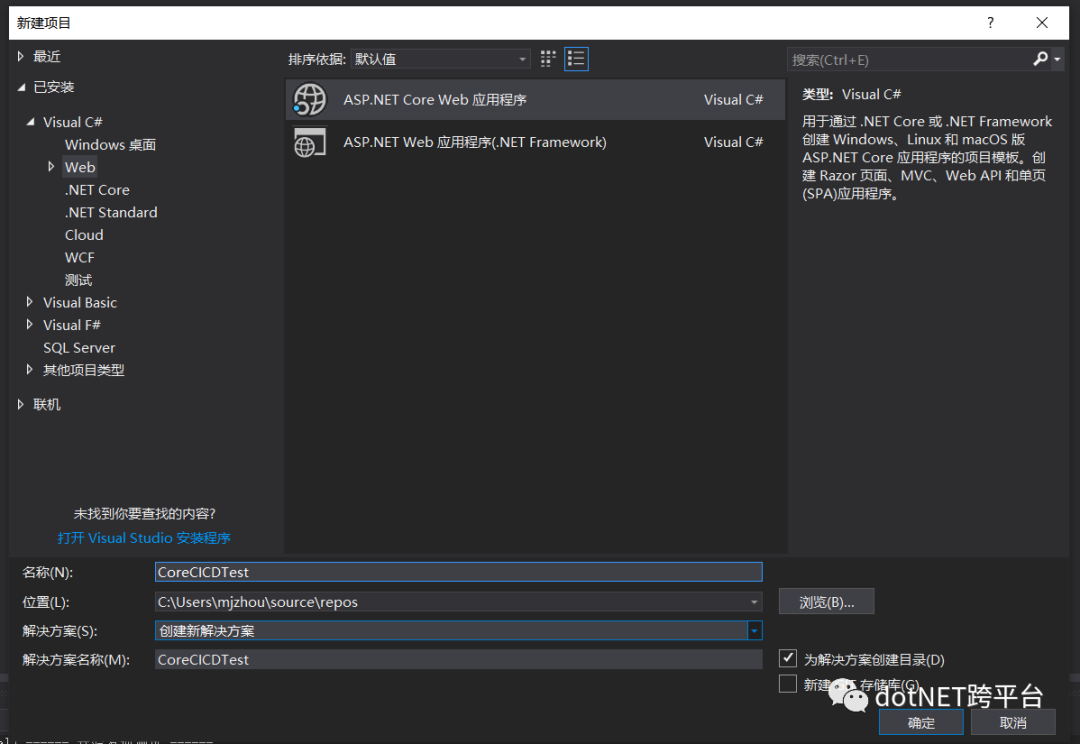
Task: Expand the Web node arrow
Action: pos(51,167)
